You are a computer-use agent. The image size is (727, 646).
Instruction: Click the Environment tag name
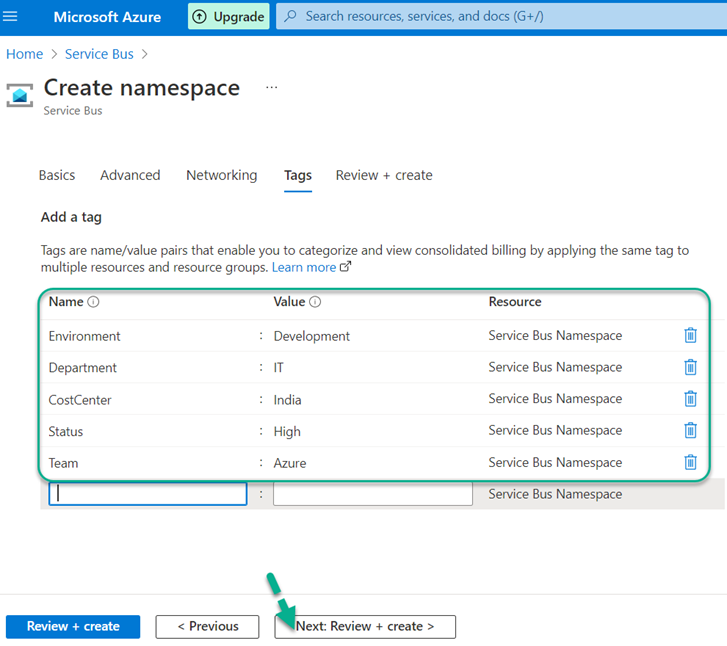pyautogui.click(x=84, y=336)
